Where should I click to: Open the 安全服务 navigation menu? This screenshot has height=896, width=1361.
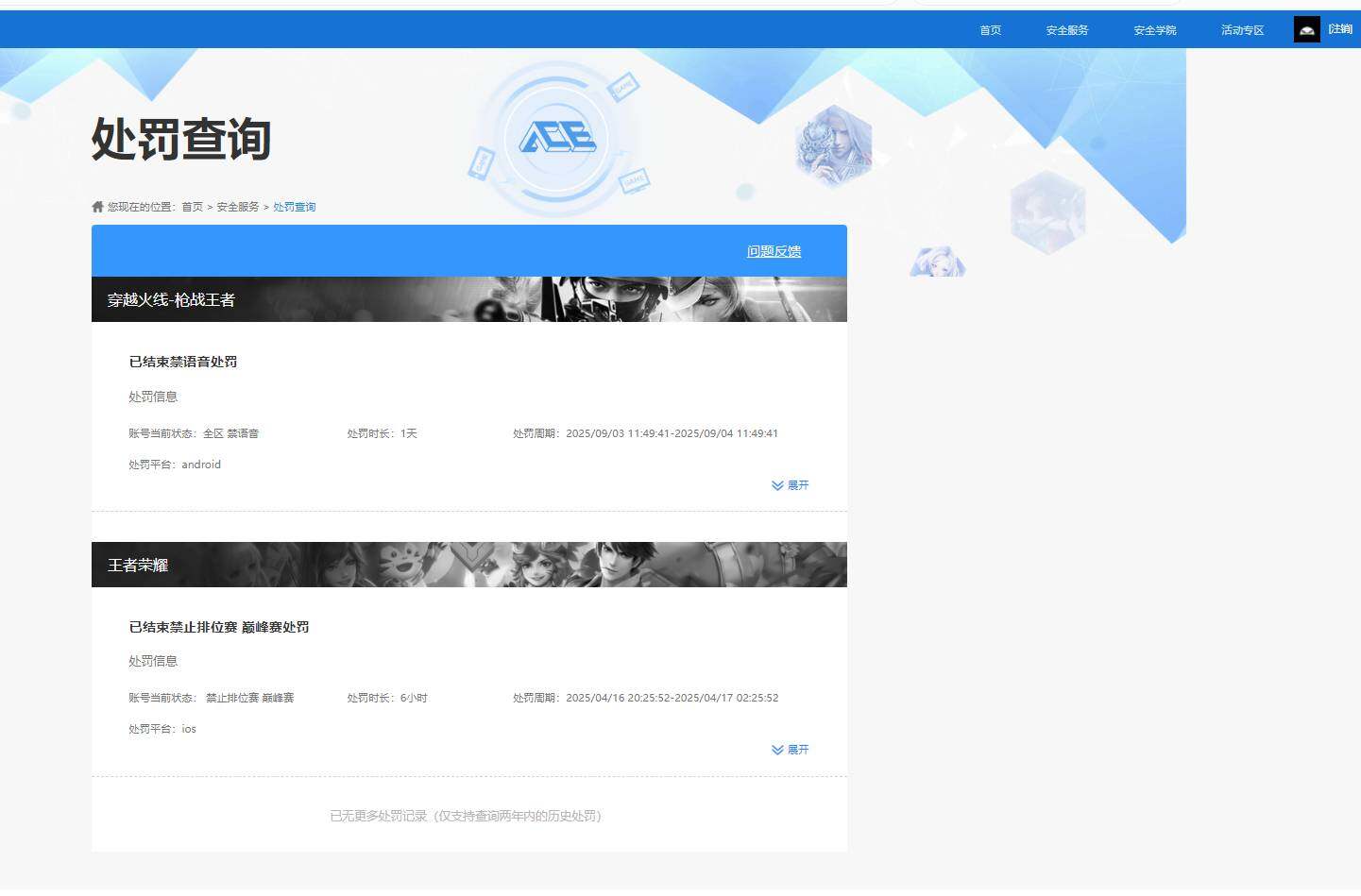1067,30
